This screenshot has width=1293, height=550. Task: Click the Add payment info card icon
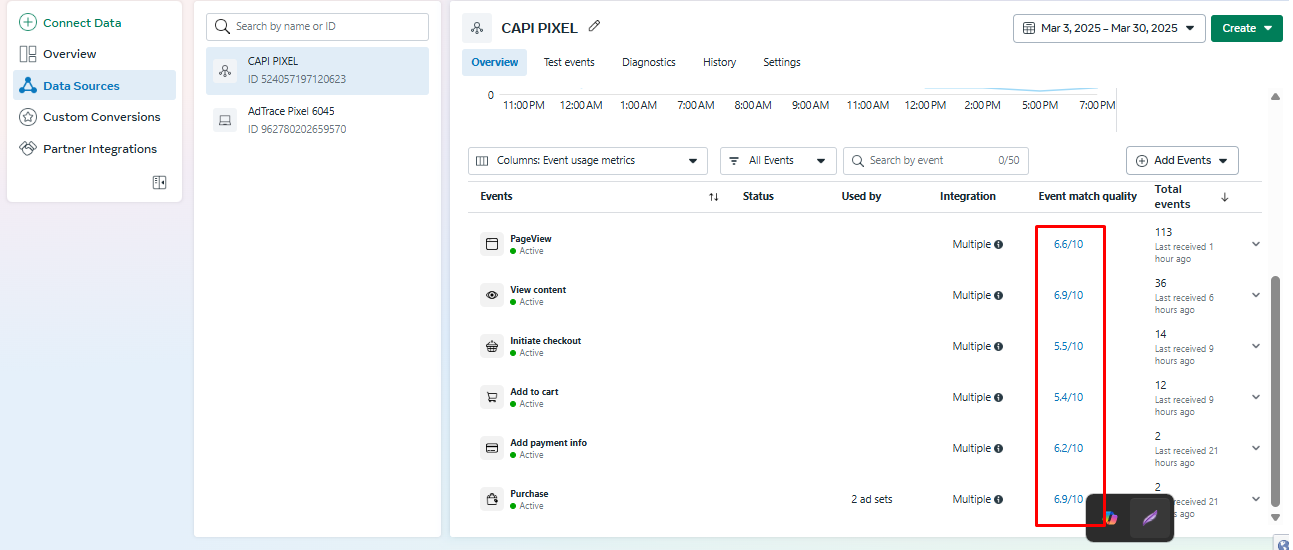pyautogui.click(x=491, y=448)
